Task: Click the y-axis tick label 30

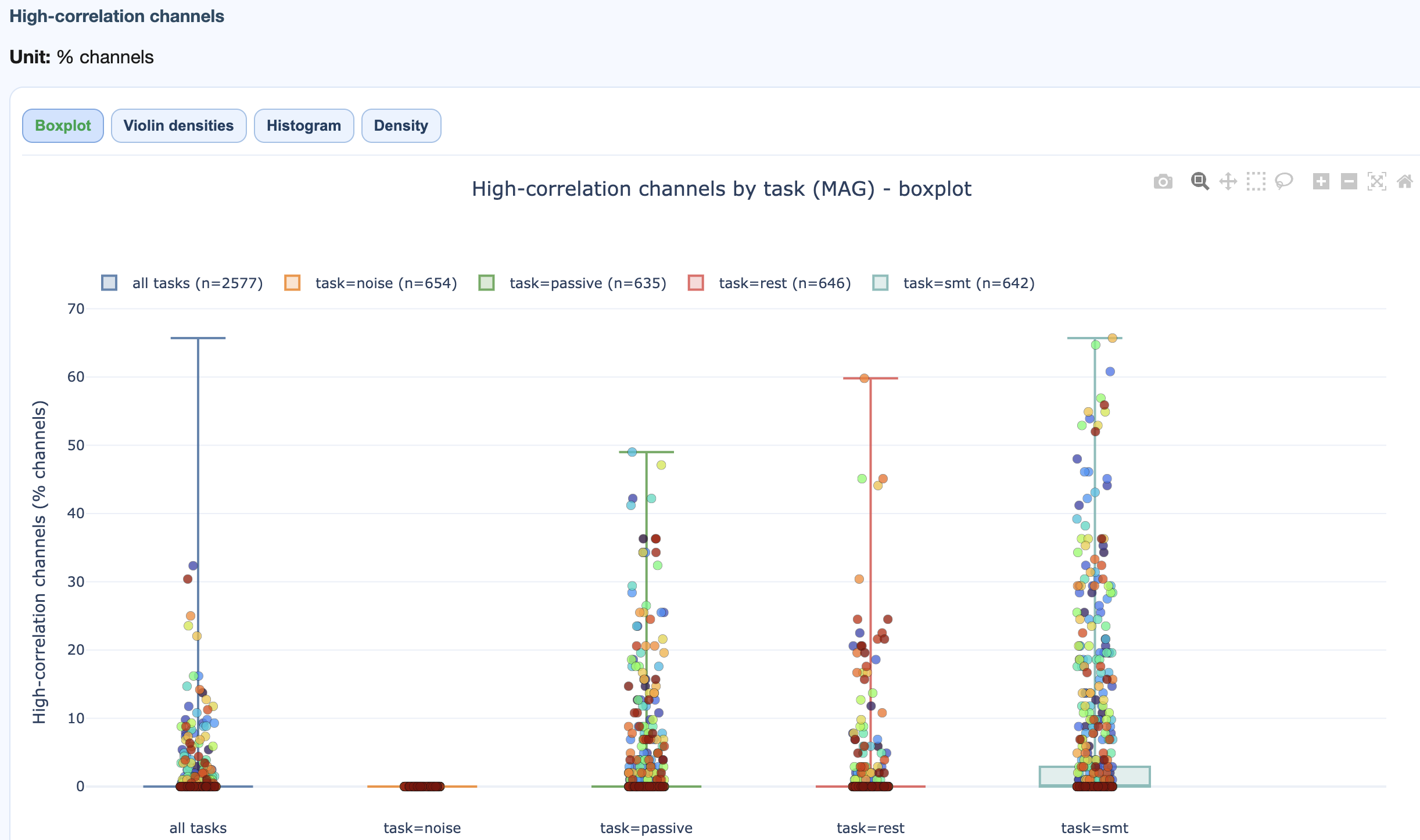Action: [76, 581]
